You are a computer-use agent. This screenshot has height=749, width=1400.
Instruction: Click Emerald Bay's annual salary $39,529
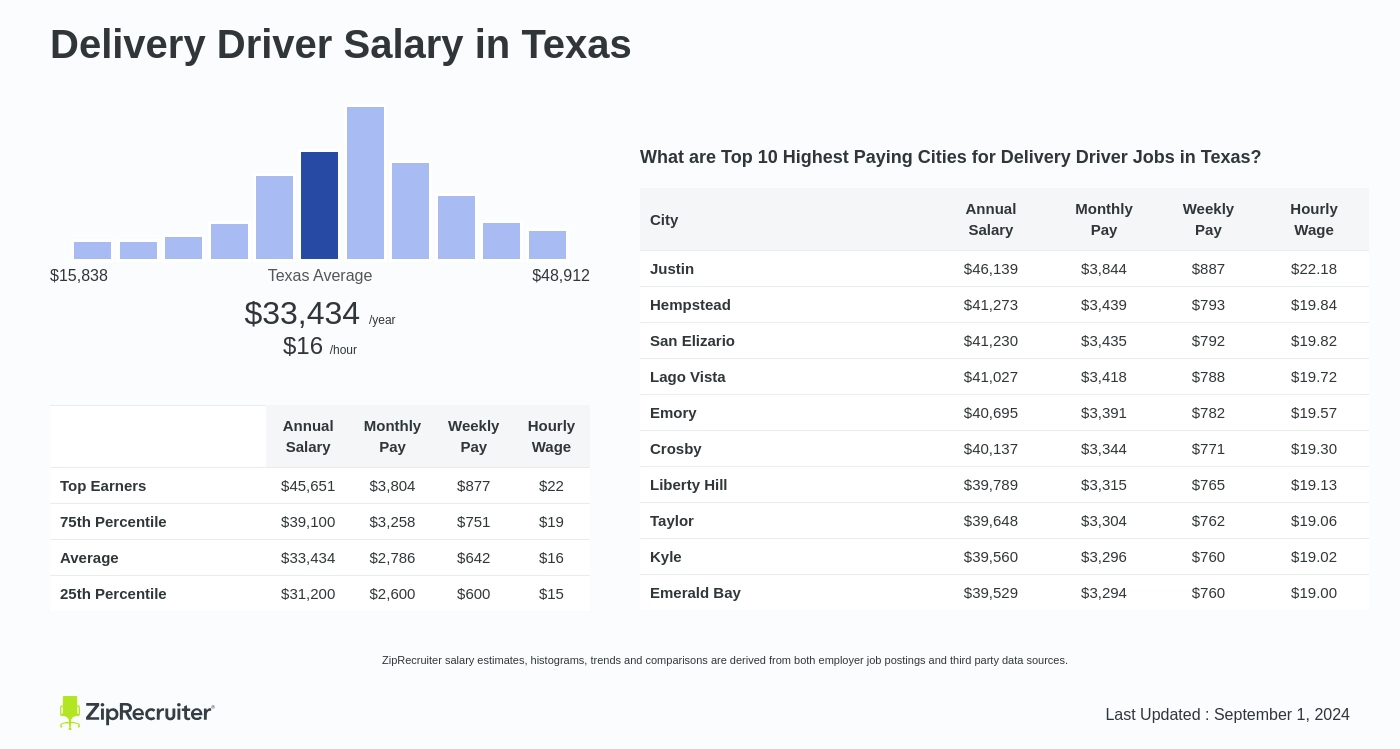991,592
